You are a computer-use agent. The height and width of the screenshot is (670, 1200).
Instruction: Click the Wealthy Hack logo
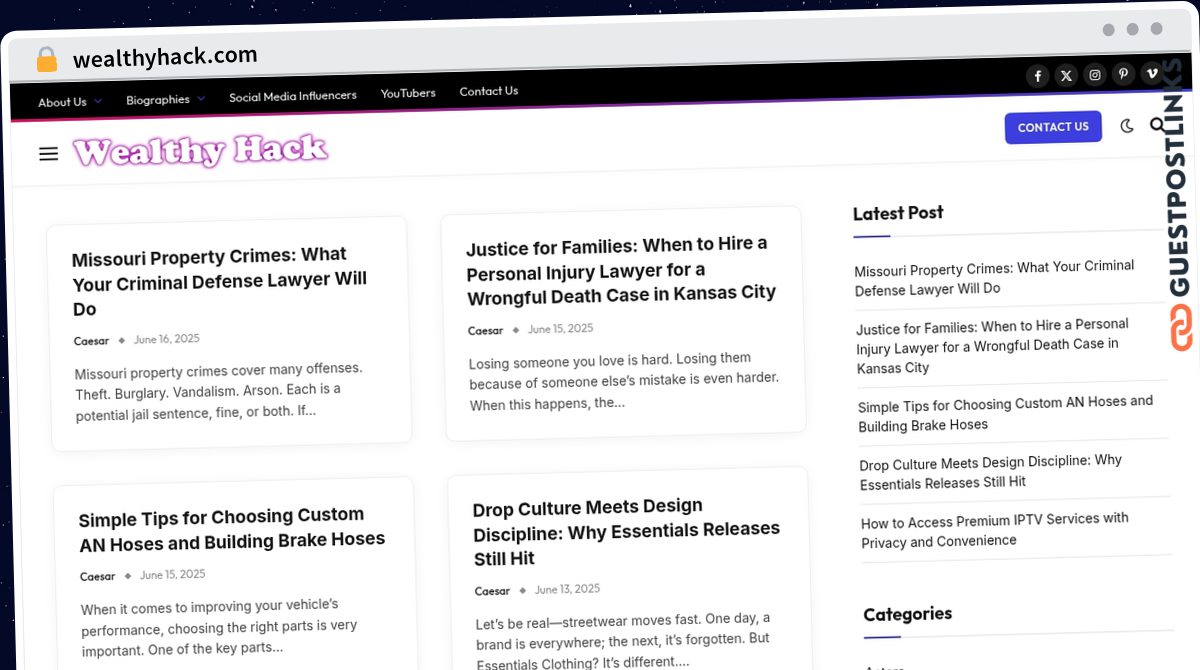pos(200,151)
